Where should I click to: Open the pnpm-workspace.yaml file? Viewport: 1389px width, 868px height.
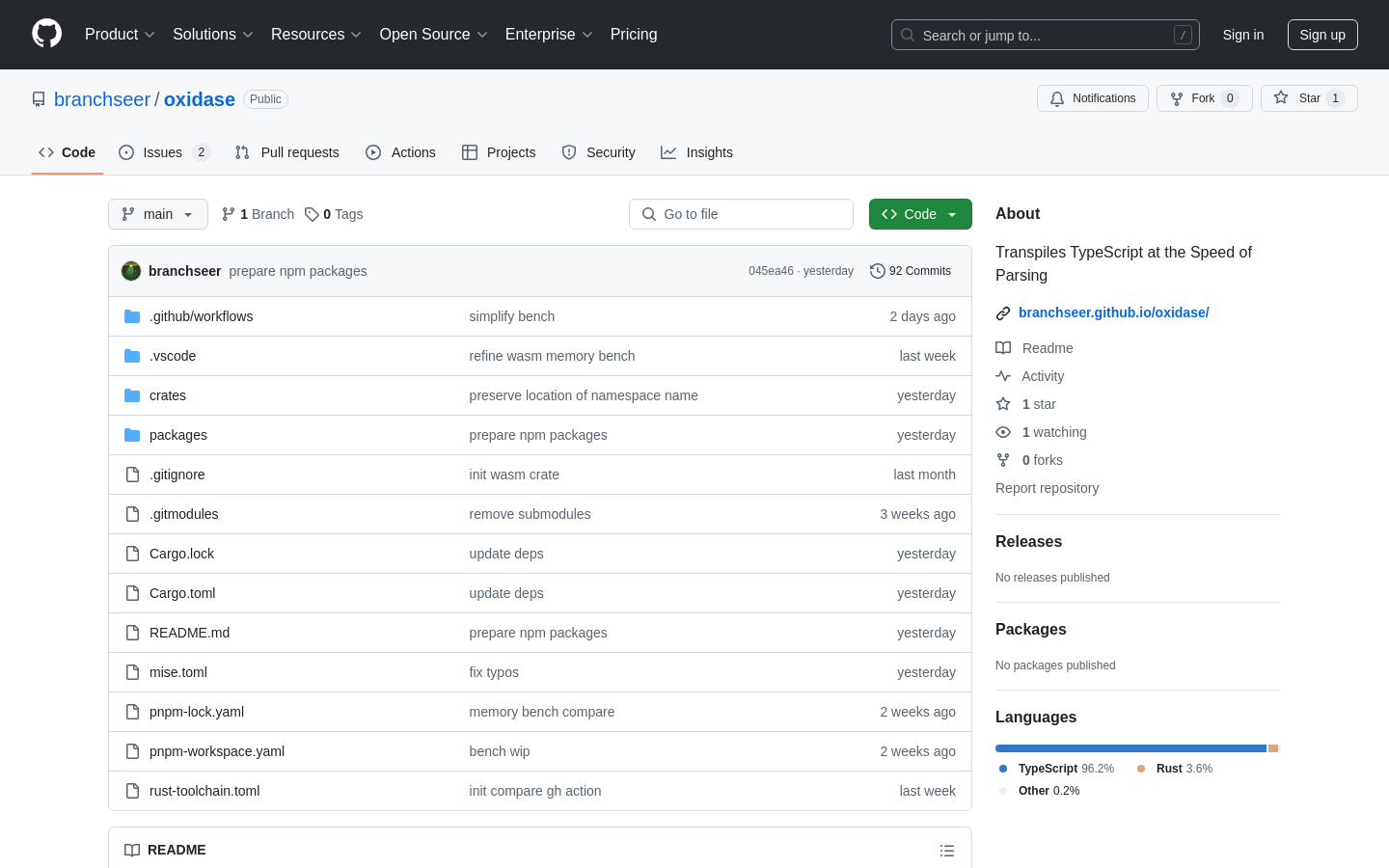217,751
